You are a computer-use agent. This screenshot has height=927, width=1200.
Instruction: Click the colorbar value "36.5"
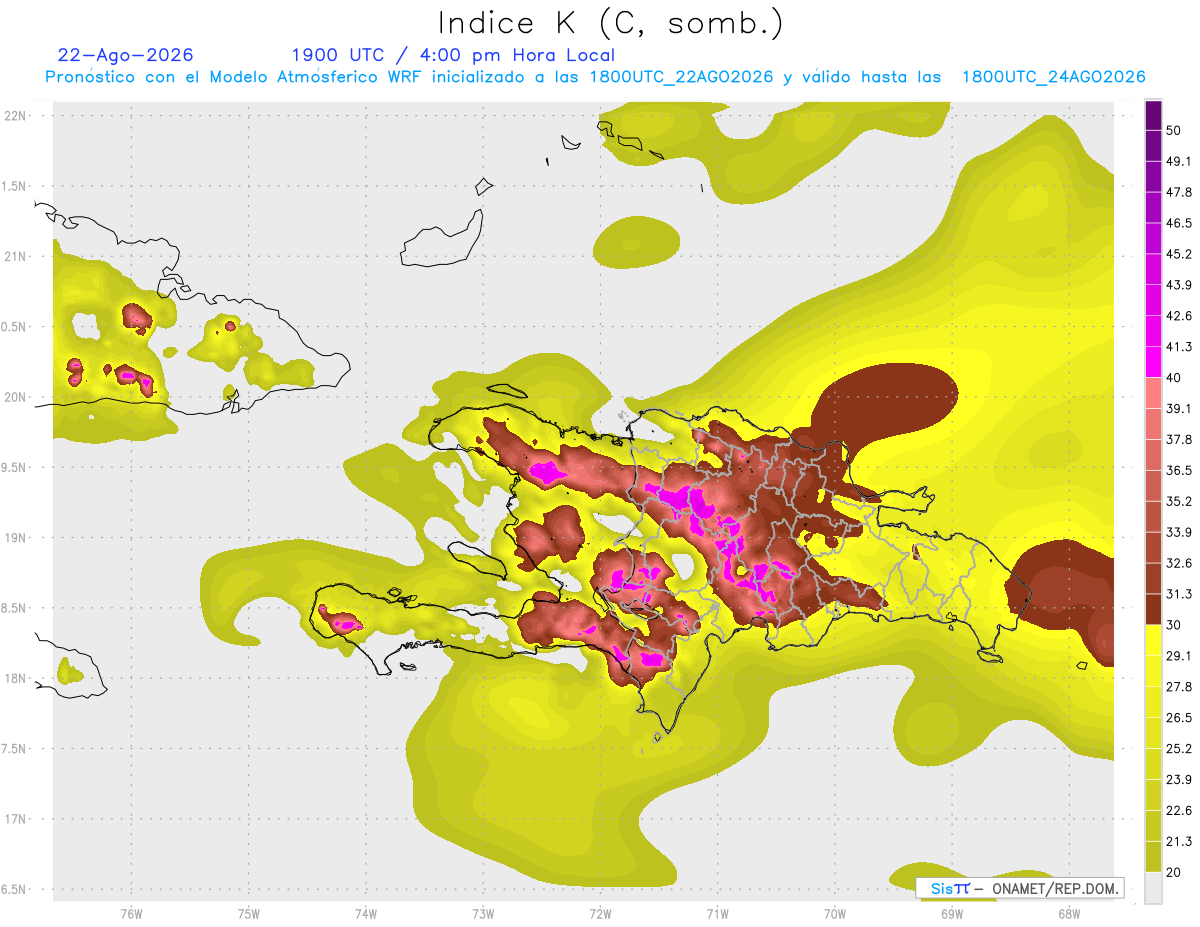coord(1178,470)
